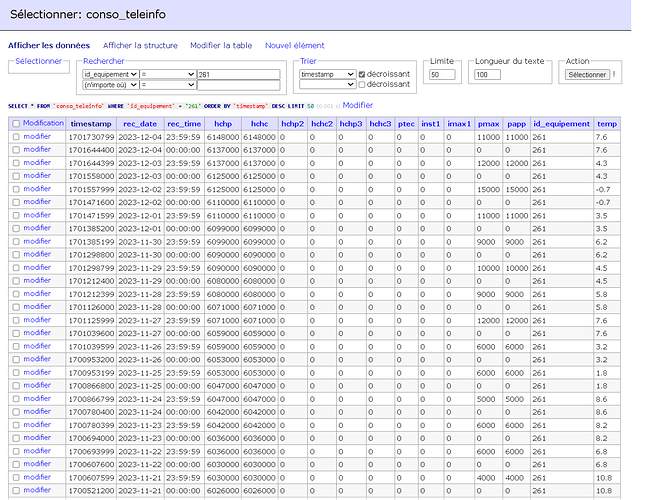The width and height of the screenshot is (653, 500).
Task: Switch to the Modifier la table tab
Action: (x=221, y=45)
